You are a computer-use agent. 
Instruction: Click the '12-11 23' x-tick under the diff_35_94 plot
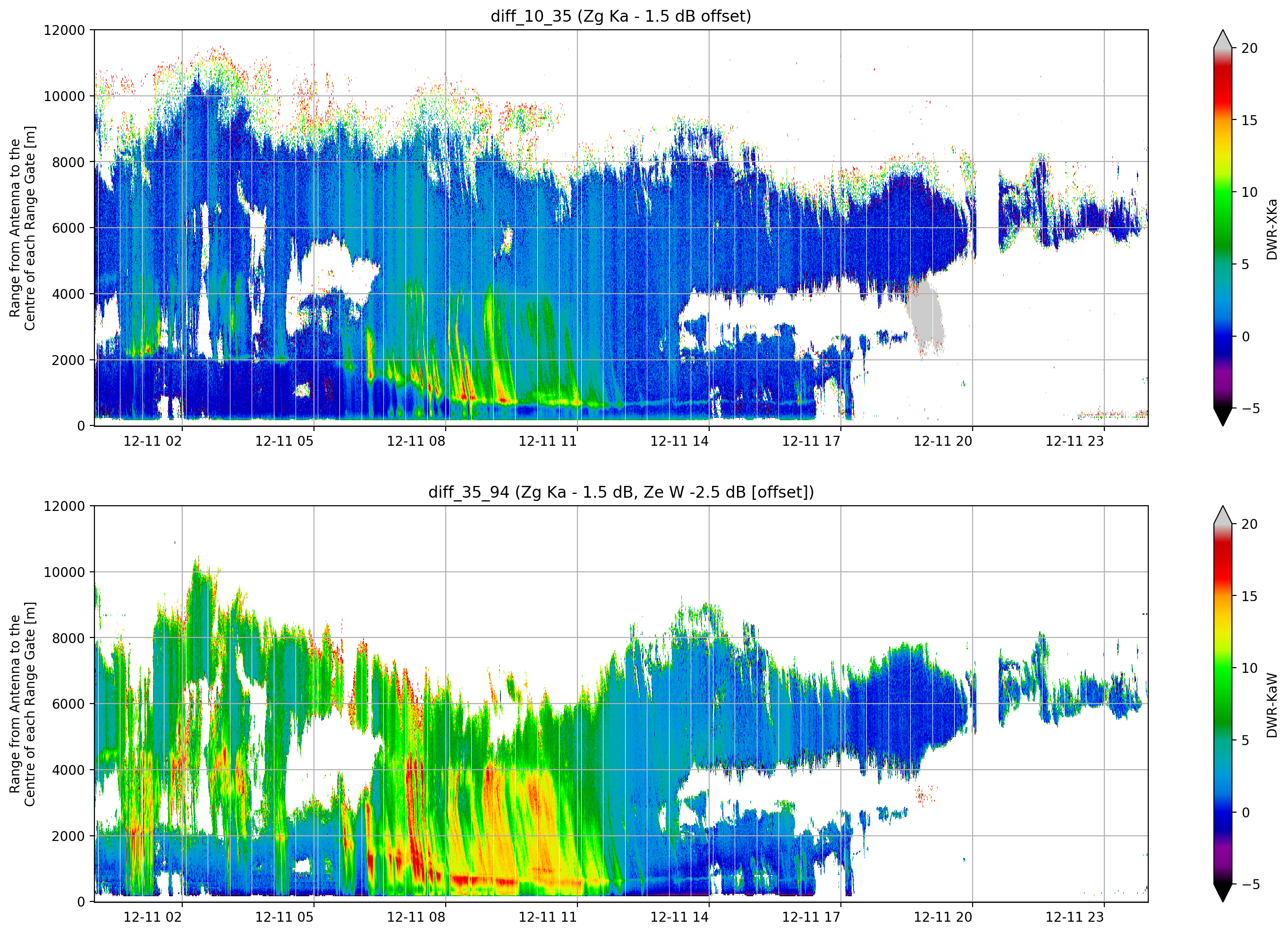[1075, 917]
